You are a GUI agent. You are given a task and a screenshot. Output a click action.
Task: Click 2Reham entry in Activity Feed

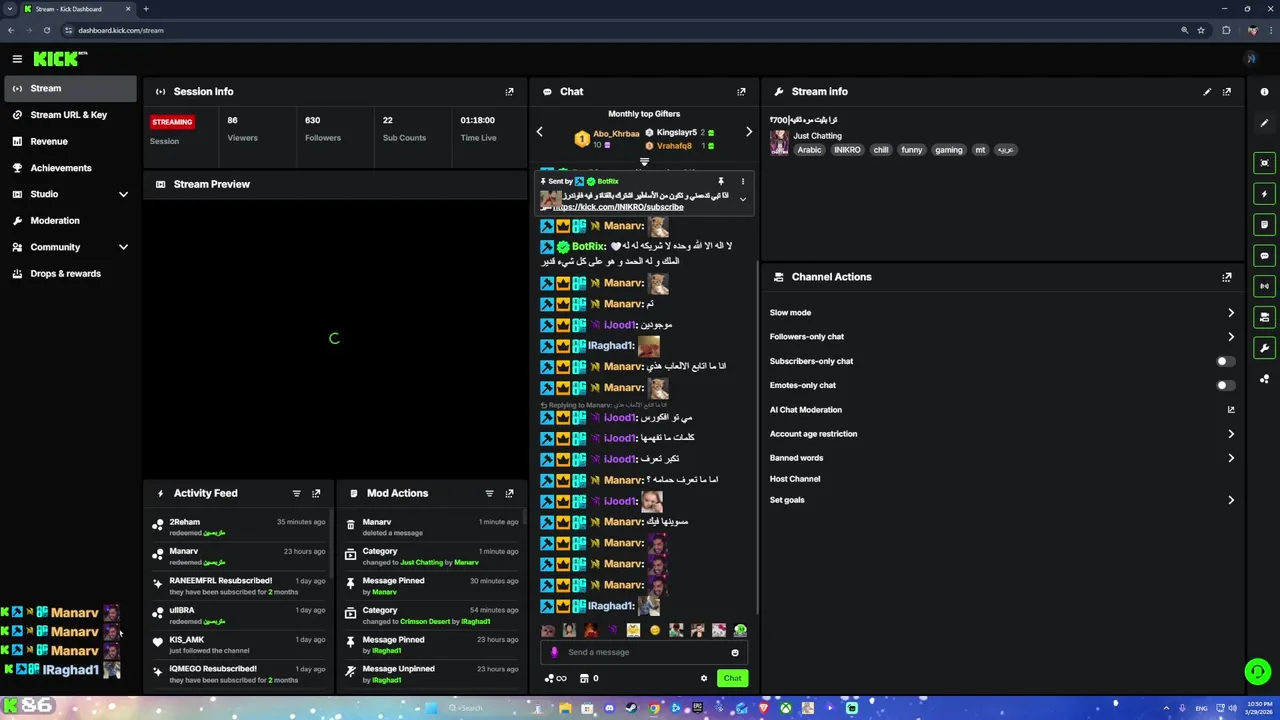(238, 528)
